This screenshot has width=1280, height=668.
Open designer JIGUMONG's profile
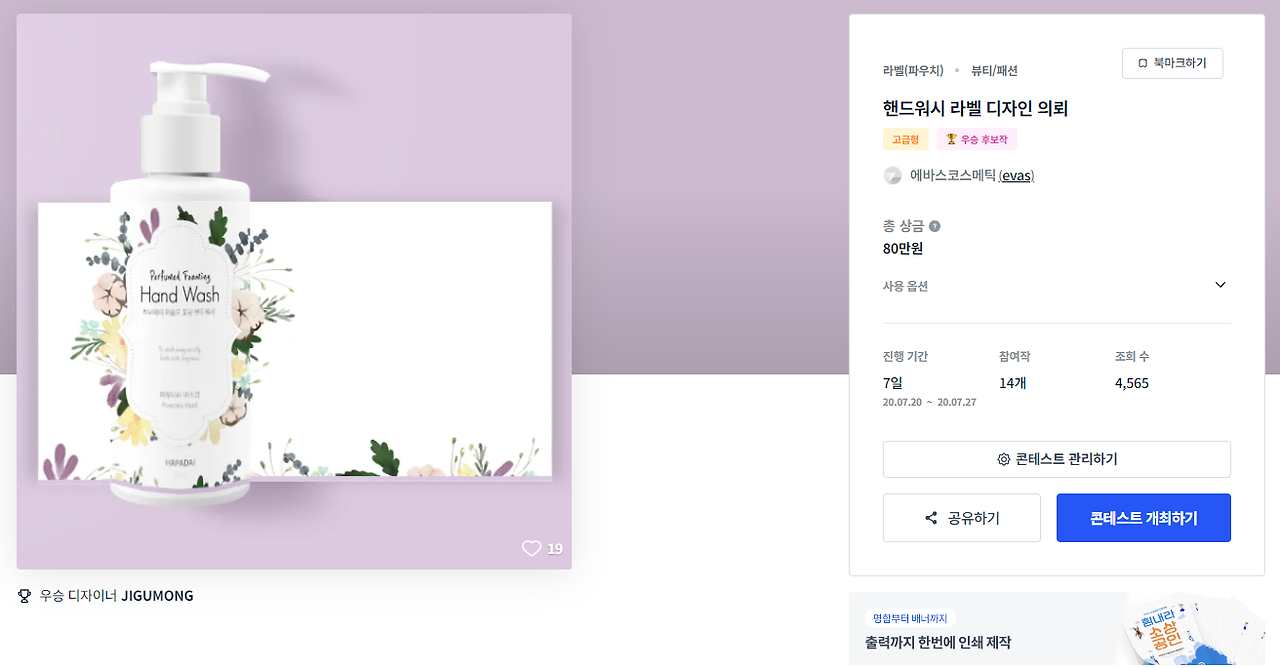157,596
